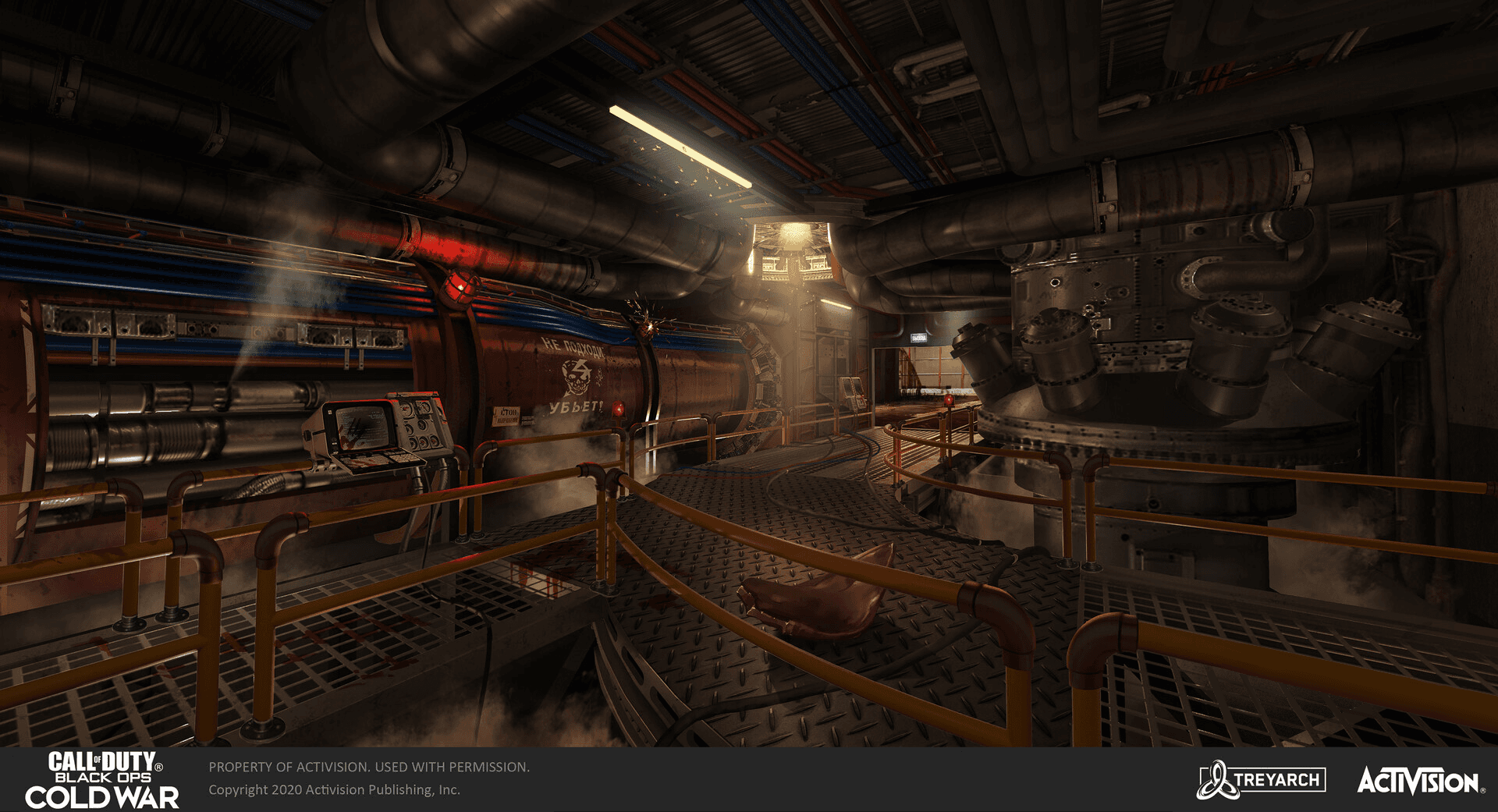Click the Activision logo
The height and width of the screenshot is (812, 1498).
click(1420, 781)
